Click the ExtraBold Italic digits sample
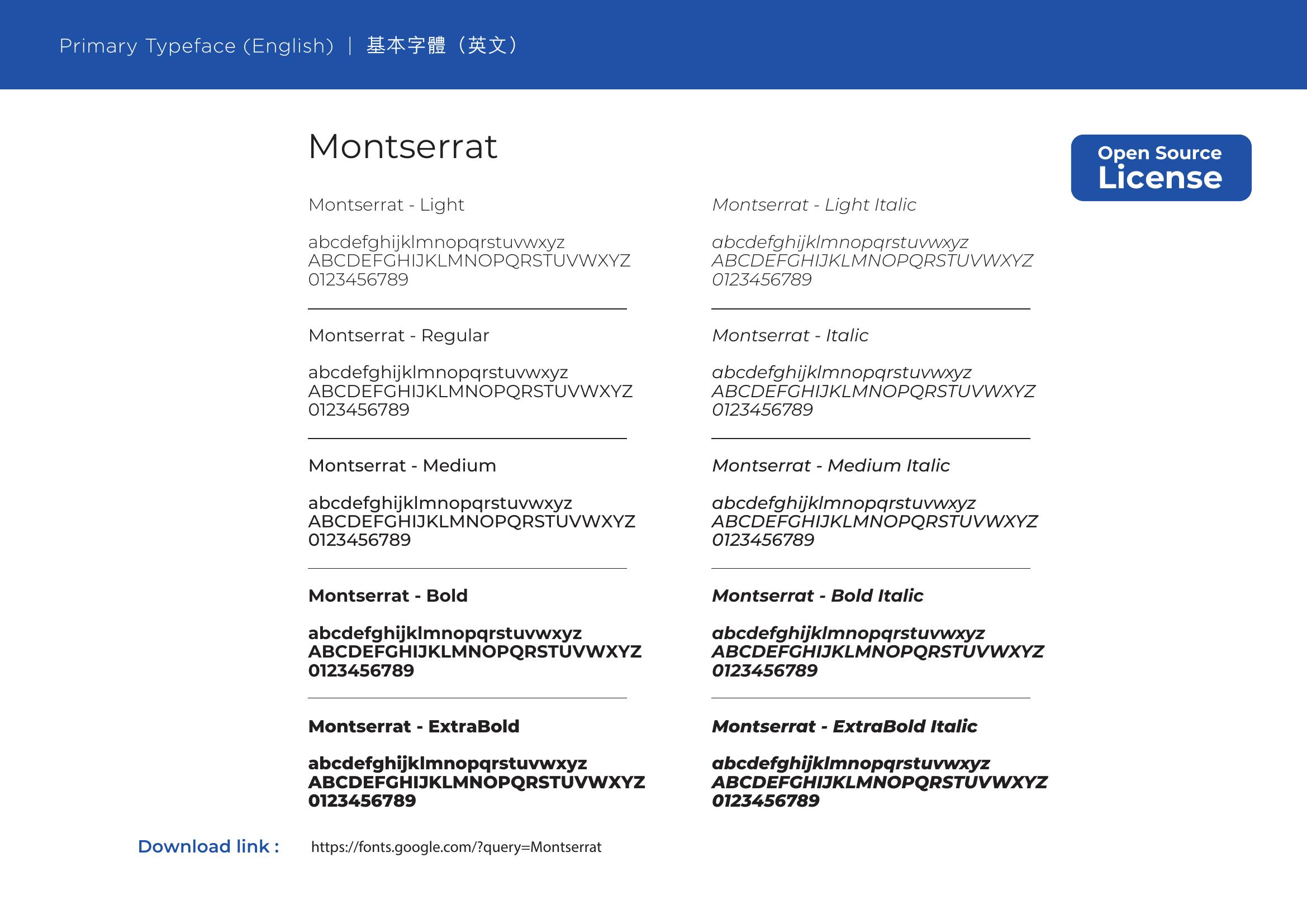 click(765, 801)
